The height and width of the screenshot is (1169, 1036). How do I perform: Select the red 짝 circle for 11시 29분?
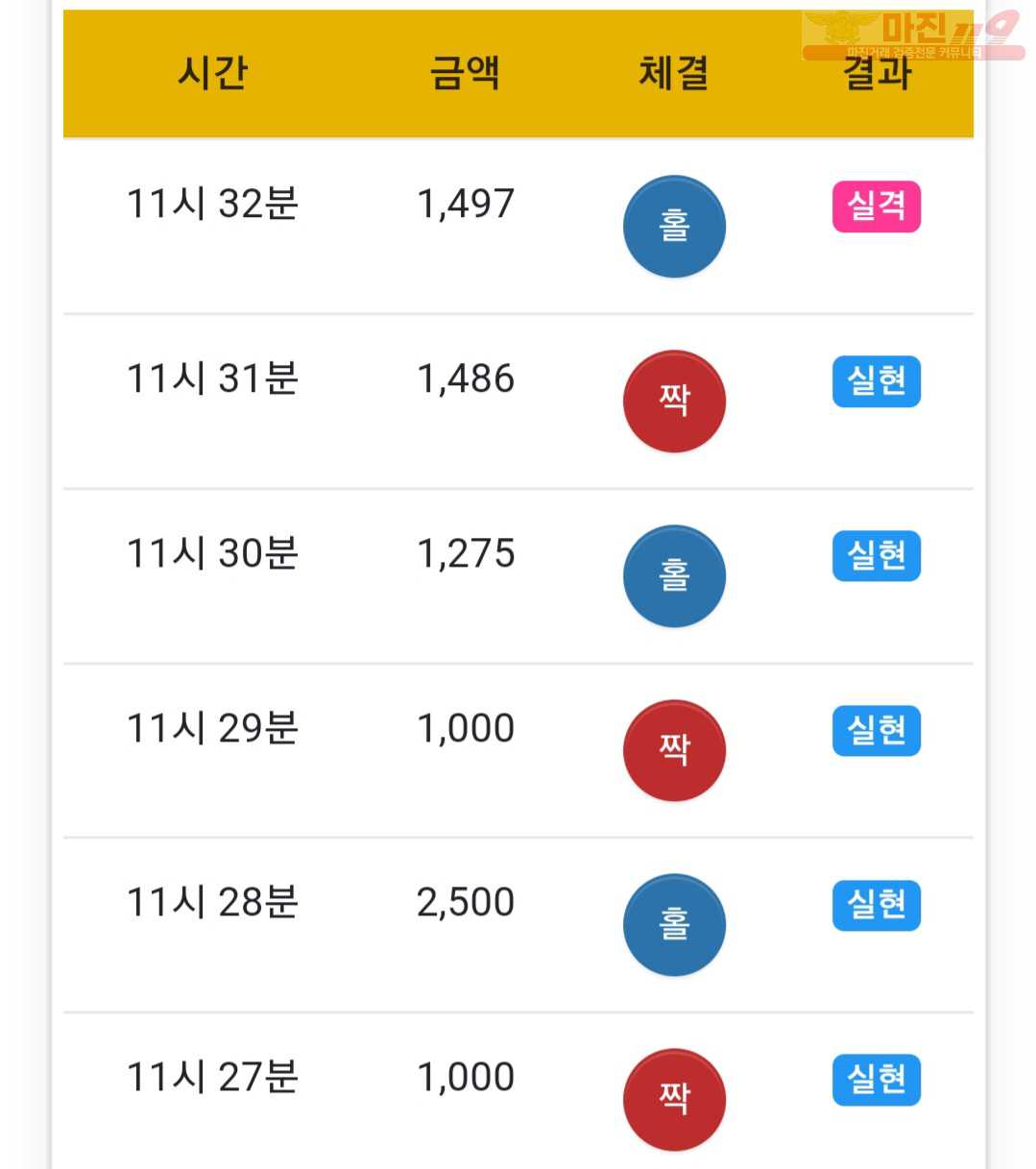pyautogui.click(x=674, y=750)
